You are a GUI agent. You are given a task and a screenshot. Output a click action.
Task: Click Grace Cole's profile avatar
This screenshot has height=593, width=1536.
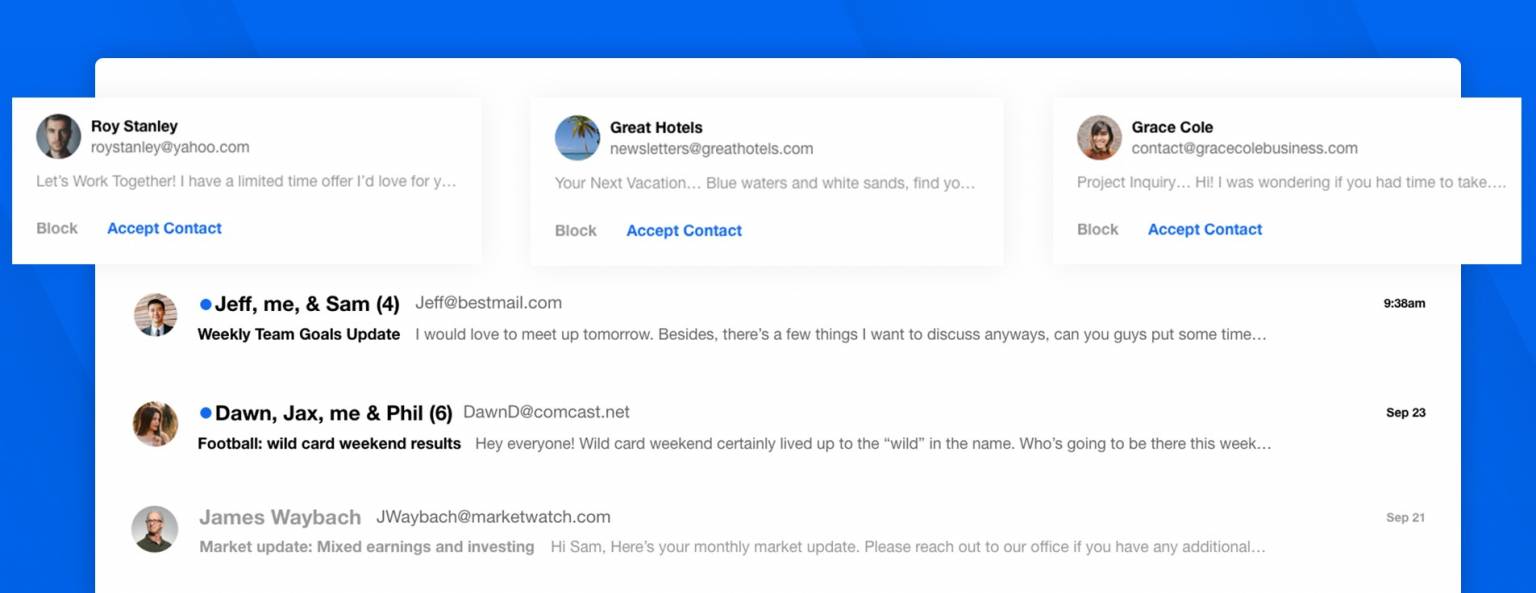coord(1099,137)
